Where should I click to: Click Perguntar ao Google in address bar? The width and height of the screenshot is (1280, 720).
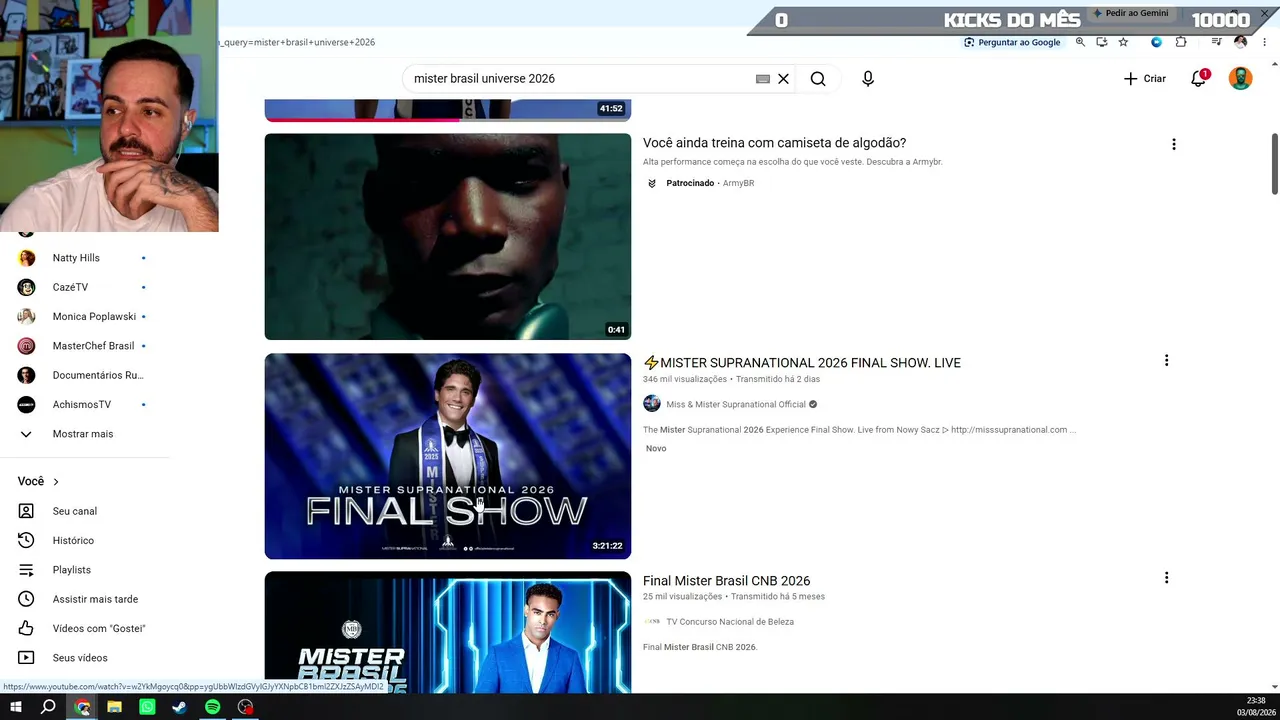tap(1012, 42)
